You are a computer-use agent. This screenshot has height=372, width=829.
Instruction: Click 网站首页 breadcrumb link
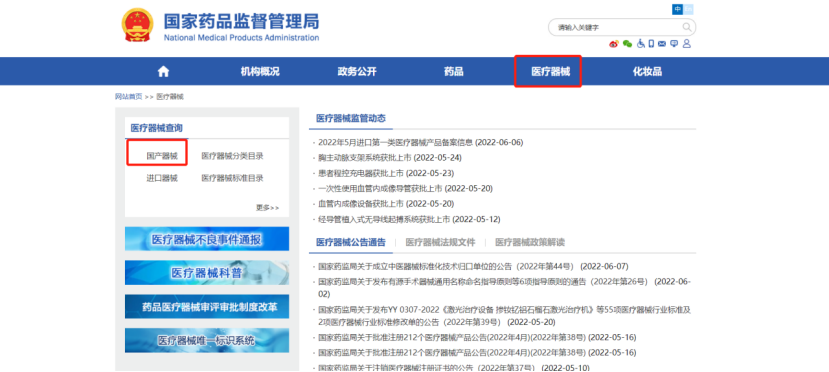[x=128, y=97]
